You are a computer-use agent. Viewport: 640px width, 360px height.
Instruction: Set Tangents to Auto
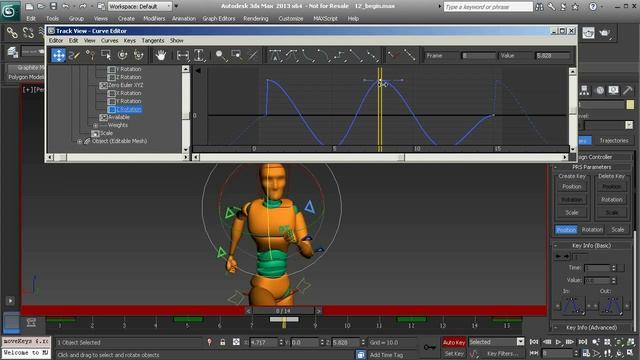click(275, 55)
